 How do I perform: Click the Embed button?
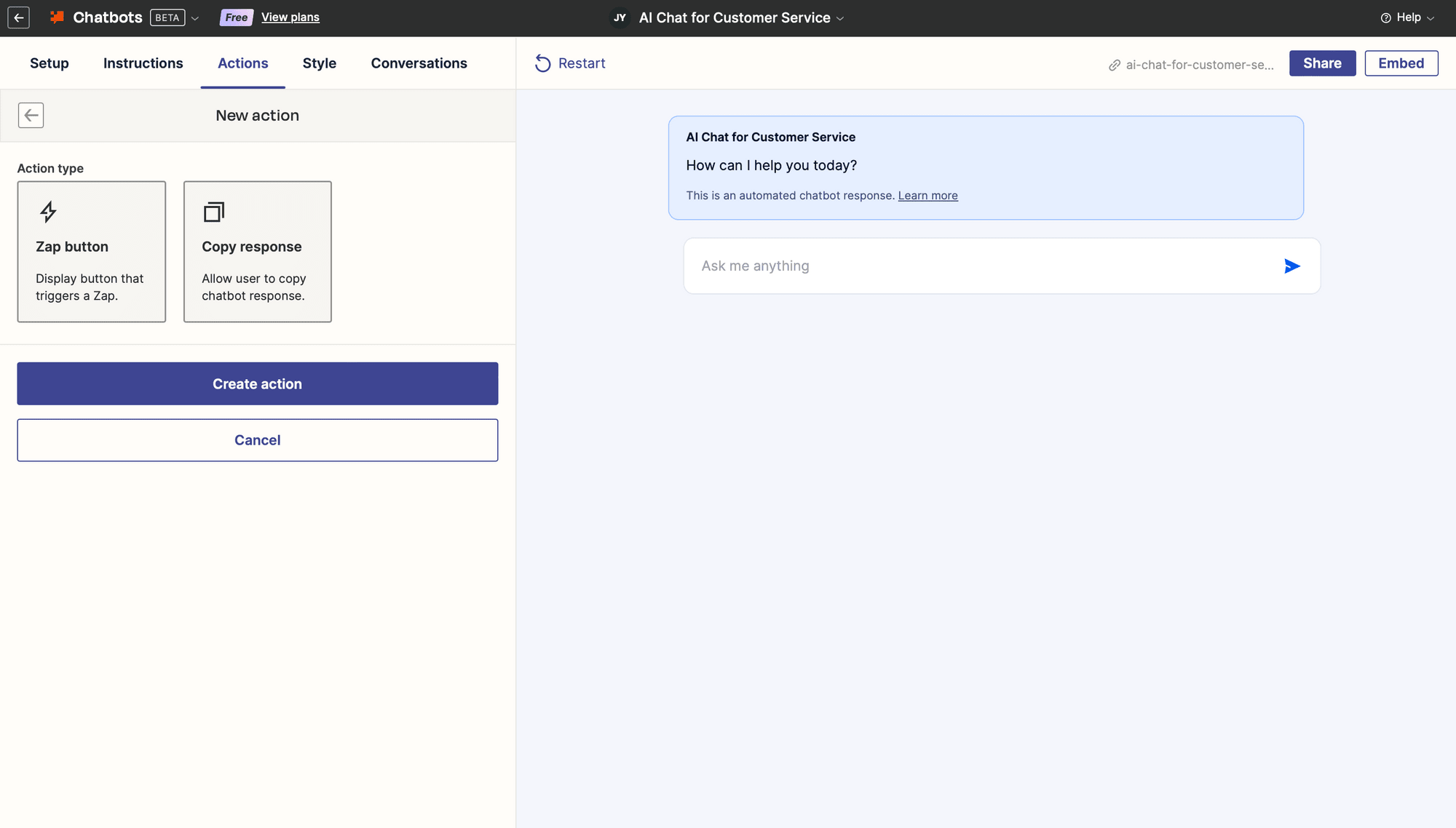click(x=1401, y=63)
